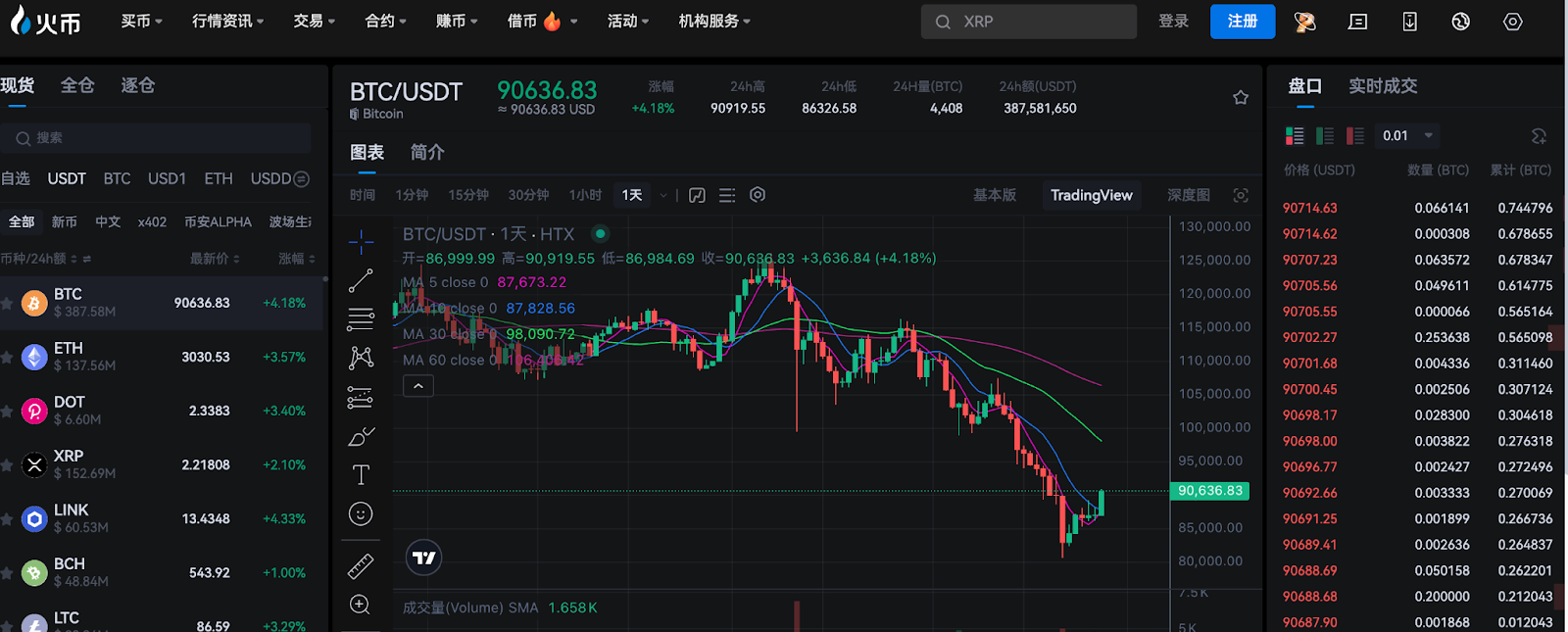Select the trend line drawing tool

[361, 281]
